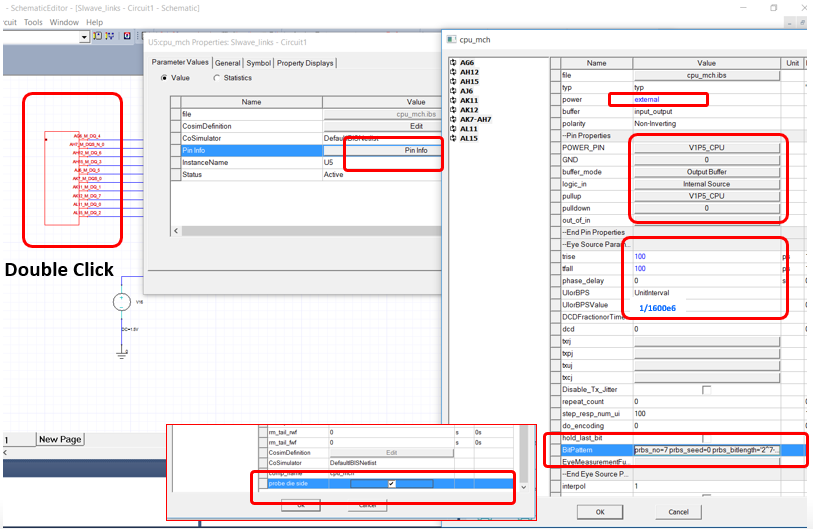
Task: Click the cpu_mch.ibs file button in cpu_mch dialog
Action: (x=706, y=75)
